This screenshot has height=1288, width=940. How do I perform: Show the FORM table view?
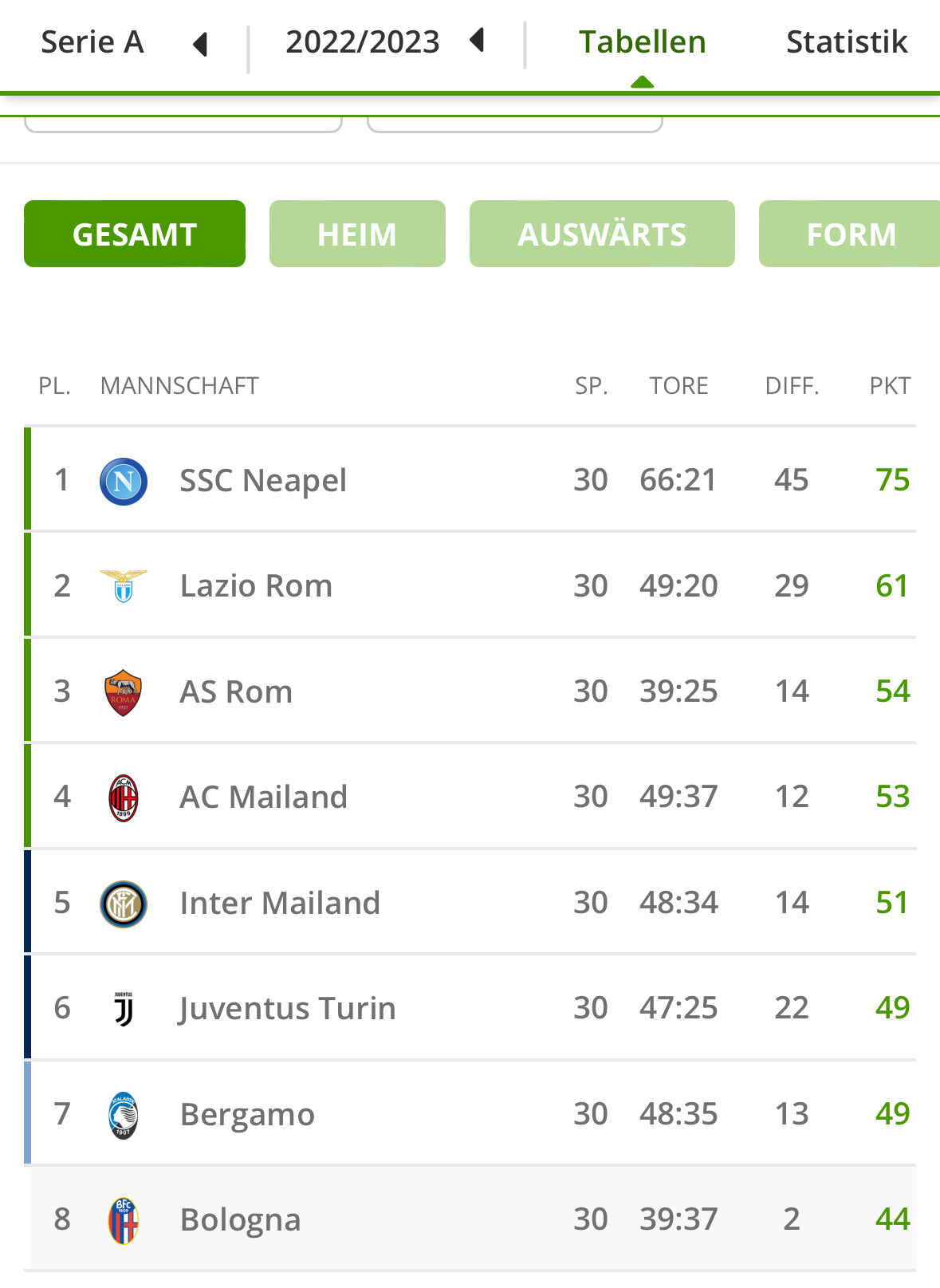(x=850, y=234)
